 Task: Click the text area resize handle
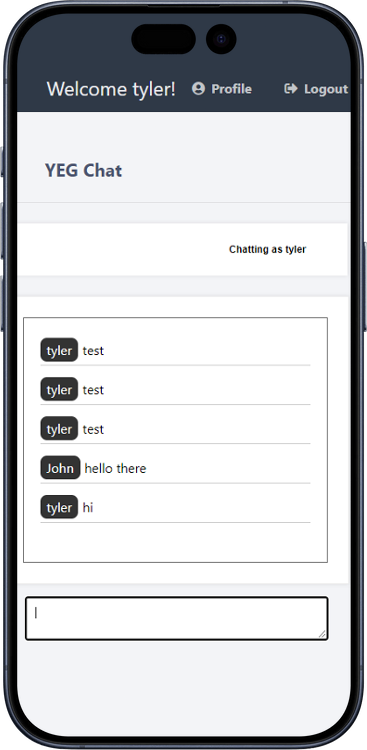[323, 634]
